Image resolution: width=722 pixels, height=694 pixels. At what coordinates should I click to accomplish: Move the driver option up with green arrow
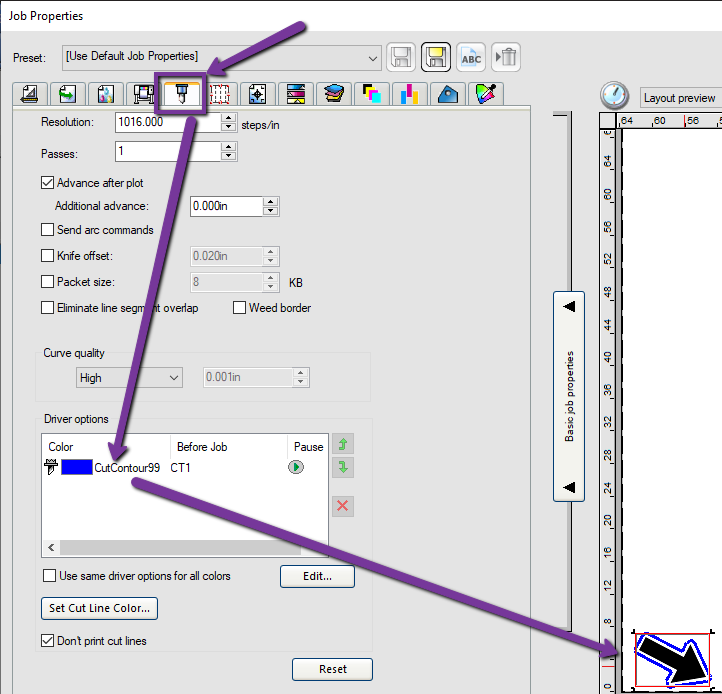[x=343, y=444]
